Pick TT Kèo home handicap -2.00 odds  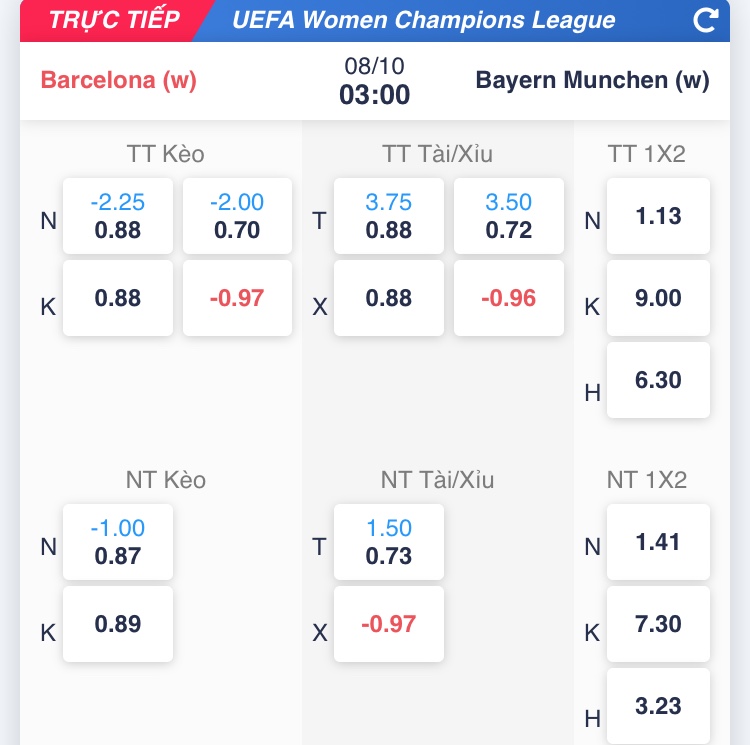point(237,216)
